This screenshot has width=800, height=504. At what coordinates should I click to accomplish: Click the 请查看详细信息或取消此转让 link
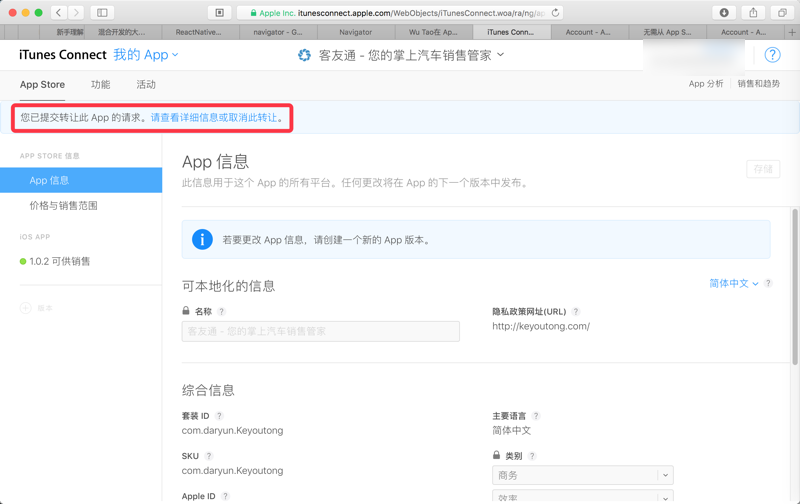tap(214, 118)
